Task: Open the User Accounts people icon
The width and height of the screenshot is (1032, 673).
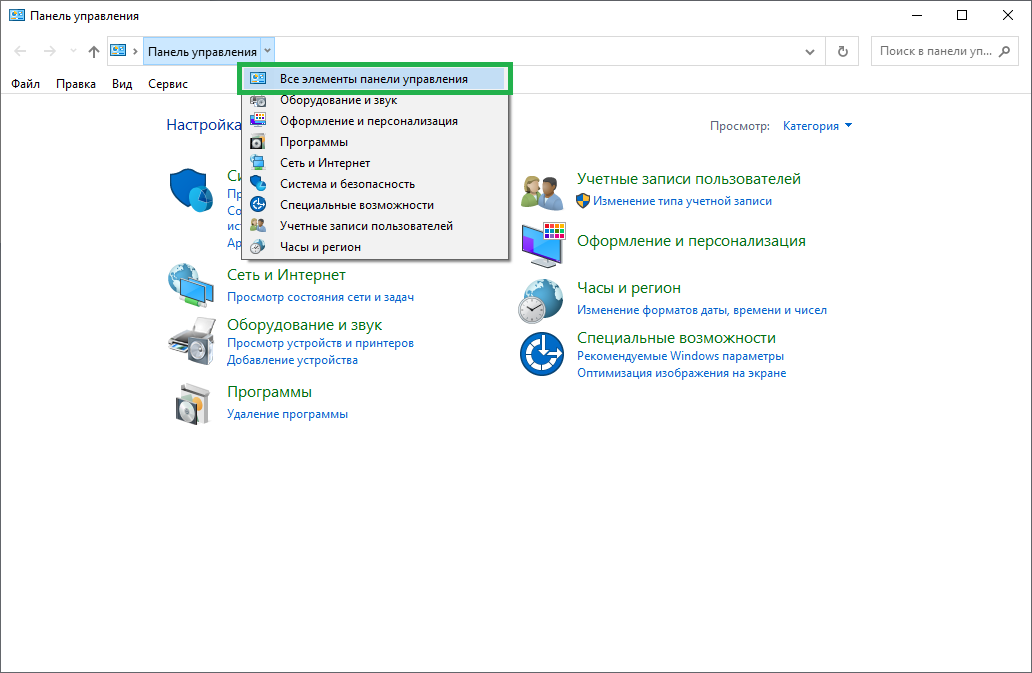Action: point(542,192)
